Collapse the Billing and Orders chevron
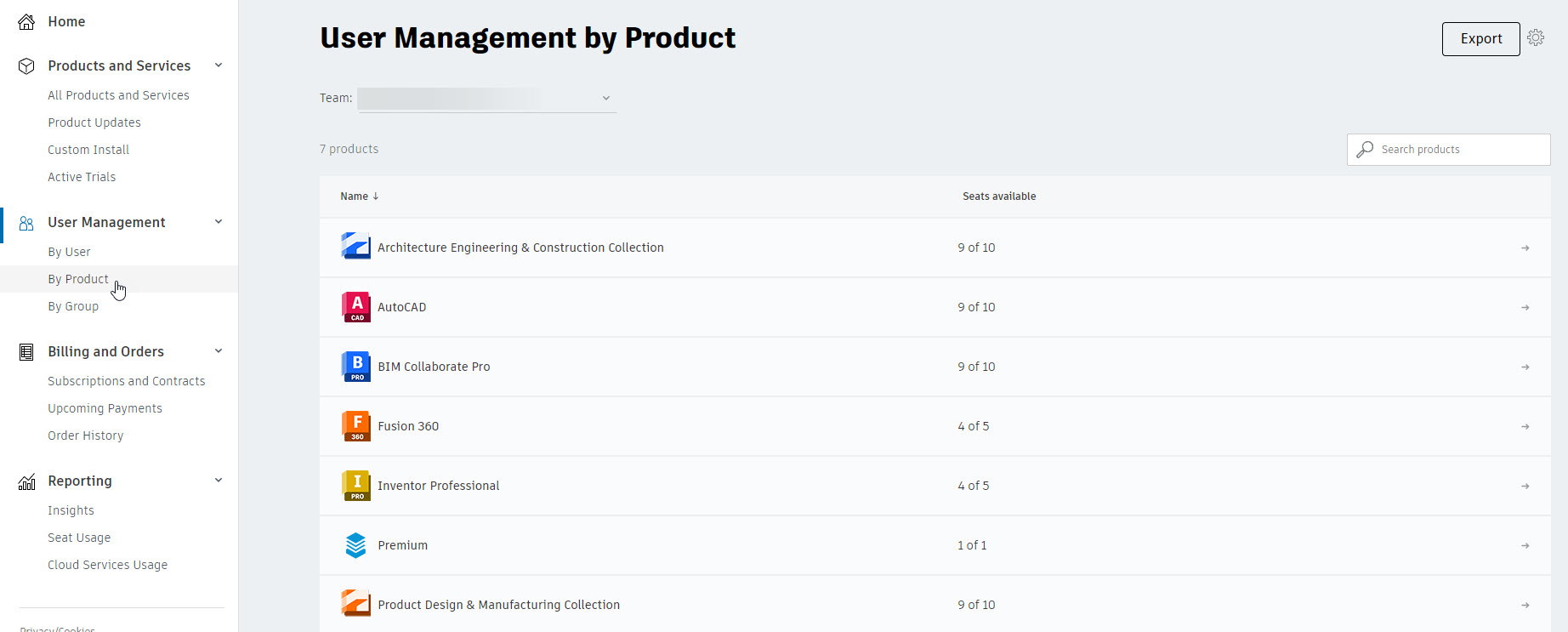The width and height of the screenshot is (1568, 632). 219,351
